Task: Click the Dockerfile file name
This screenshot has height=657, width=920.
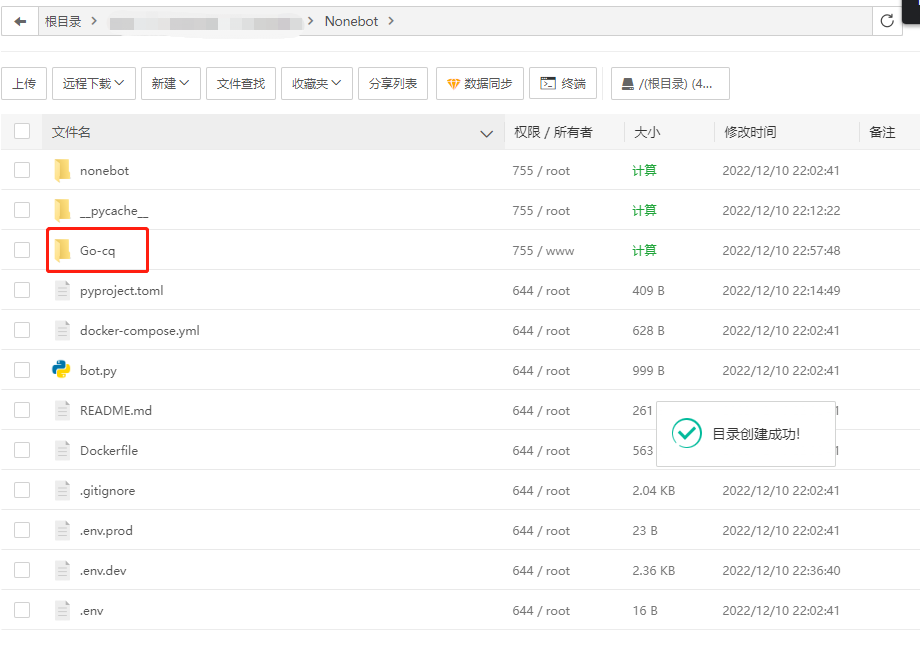Action: pos(109,451)
